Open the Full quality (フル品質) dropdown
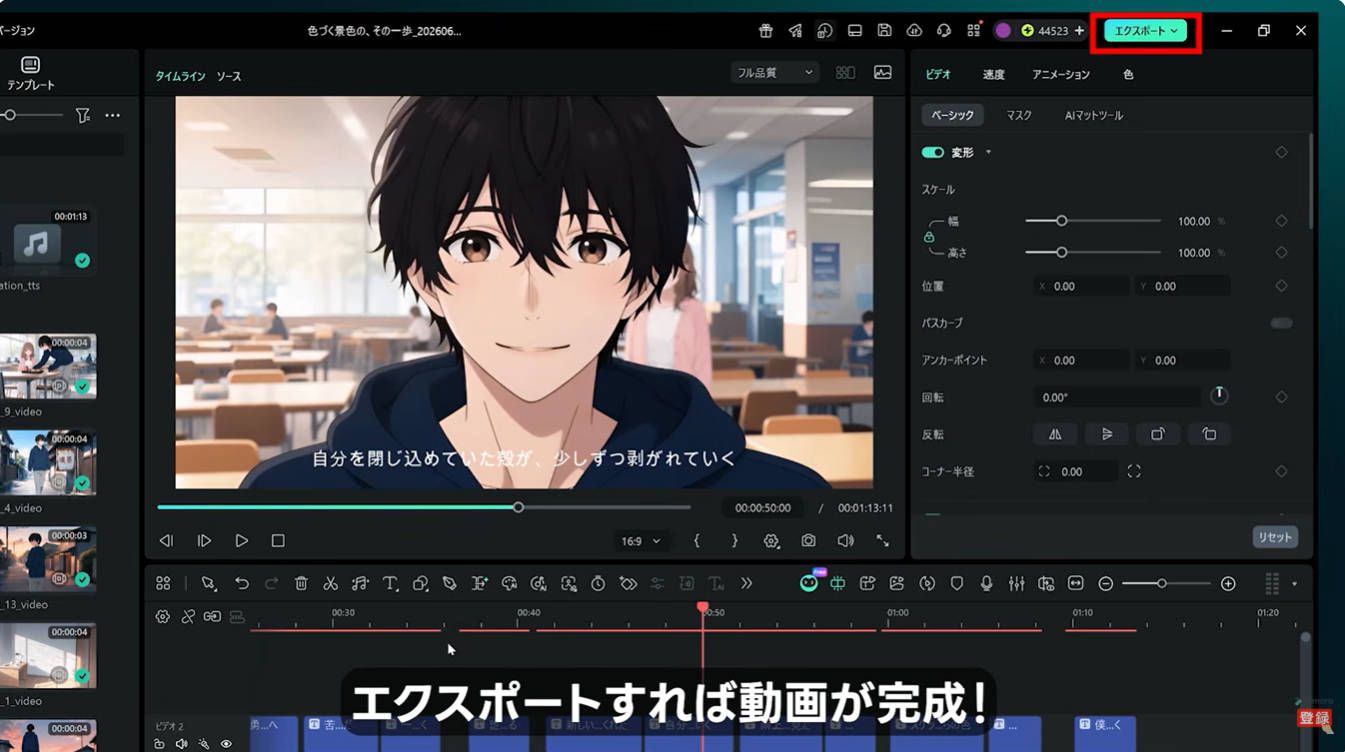 tap(775, 72)
